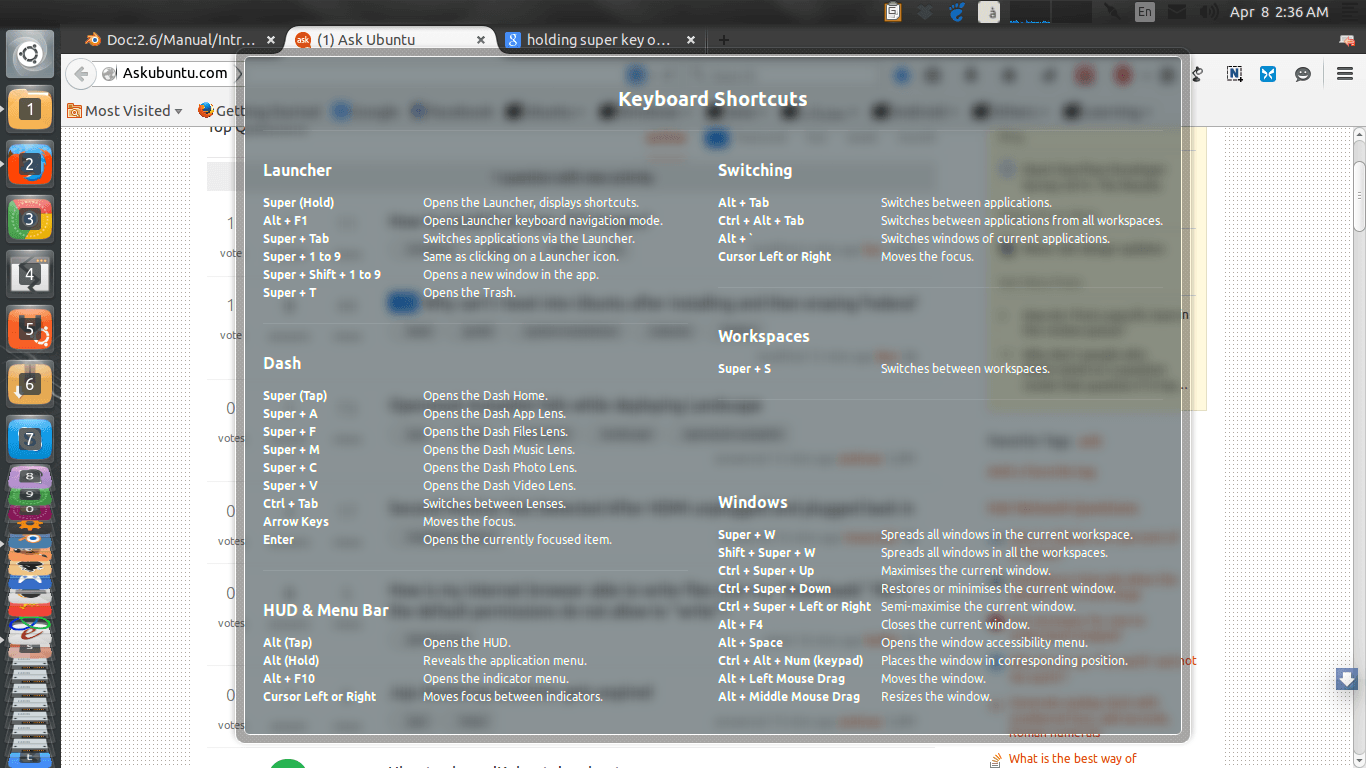Screen dimensions: 1366x768
Task: Click the 'Super + Tab' shortcut text
Action: (x=296, y=239)
